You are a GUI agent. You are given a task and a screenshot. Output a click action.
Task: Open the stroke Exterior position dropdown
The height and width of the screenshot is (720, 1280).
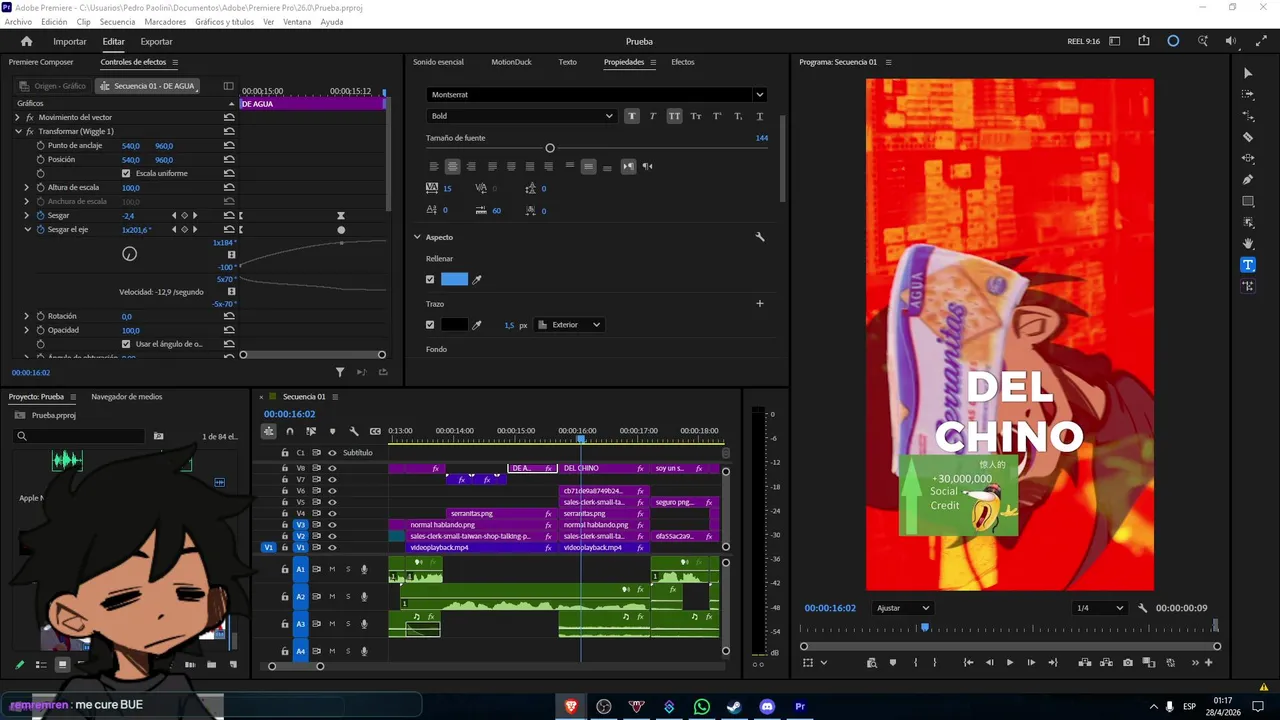pyautogui.click(x=570, y=325)
